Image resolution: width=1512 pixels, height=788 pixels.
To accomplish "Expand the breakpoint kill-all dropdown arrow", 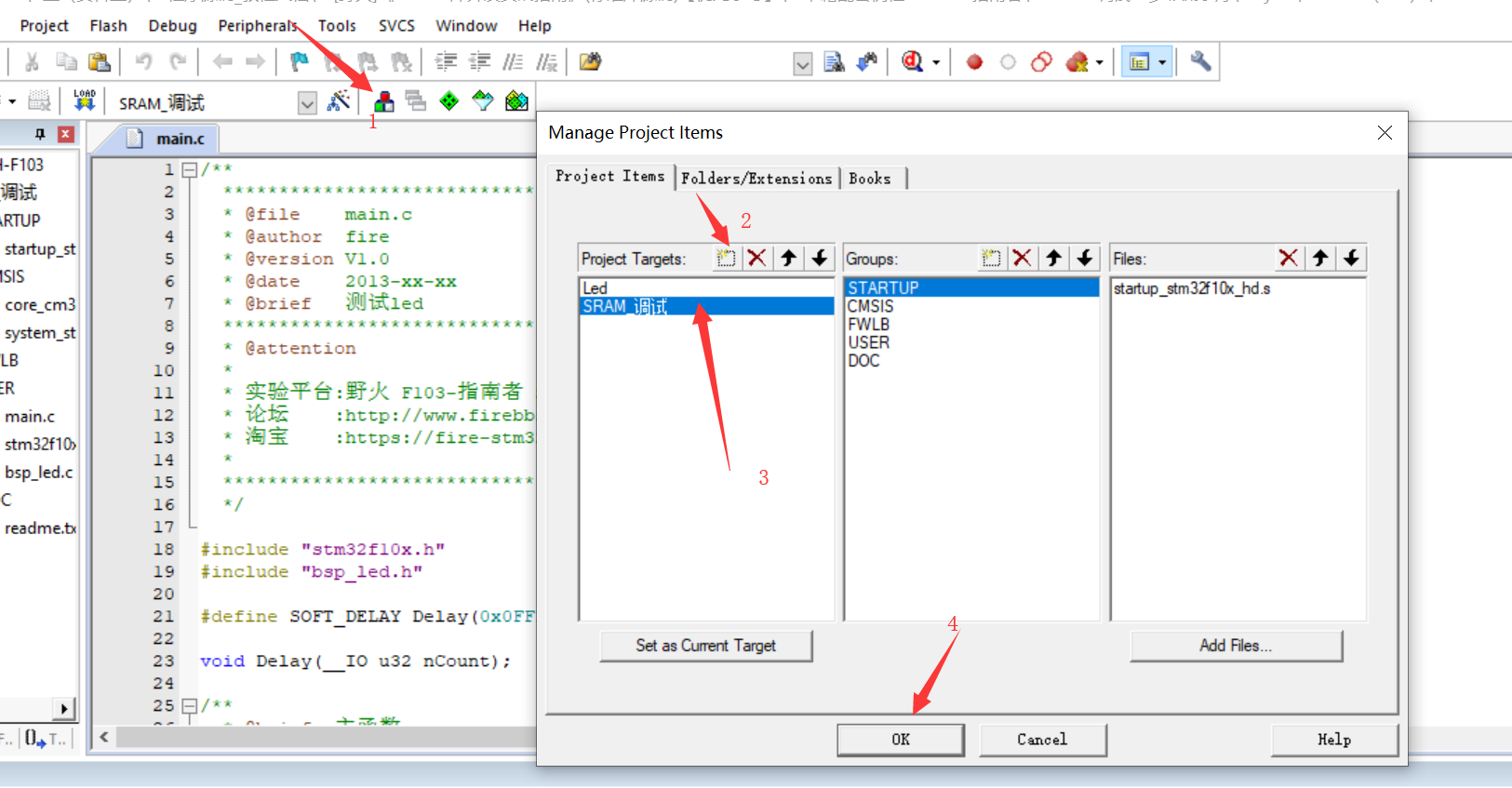I will coord(1100,63).
